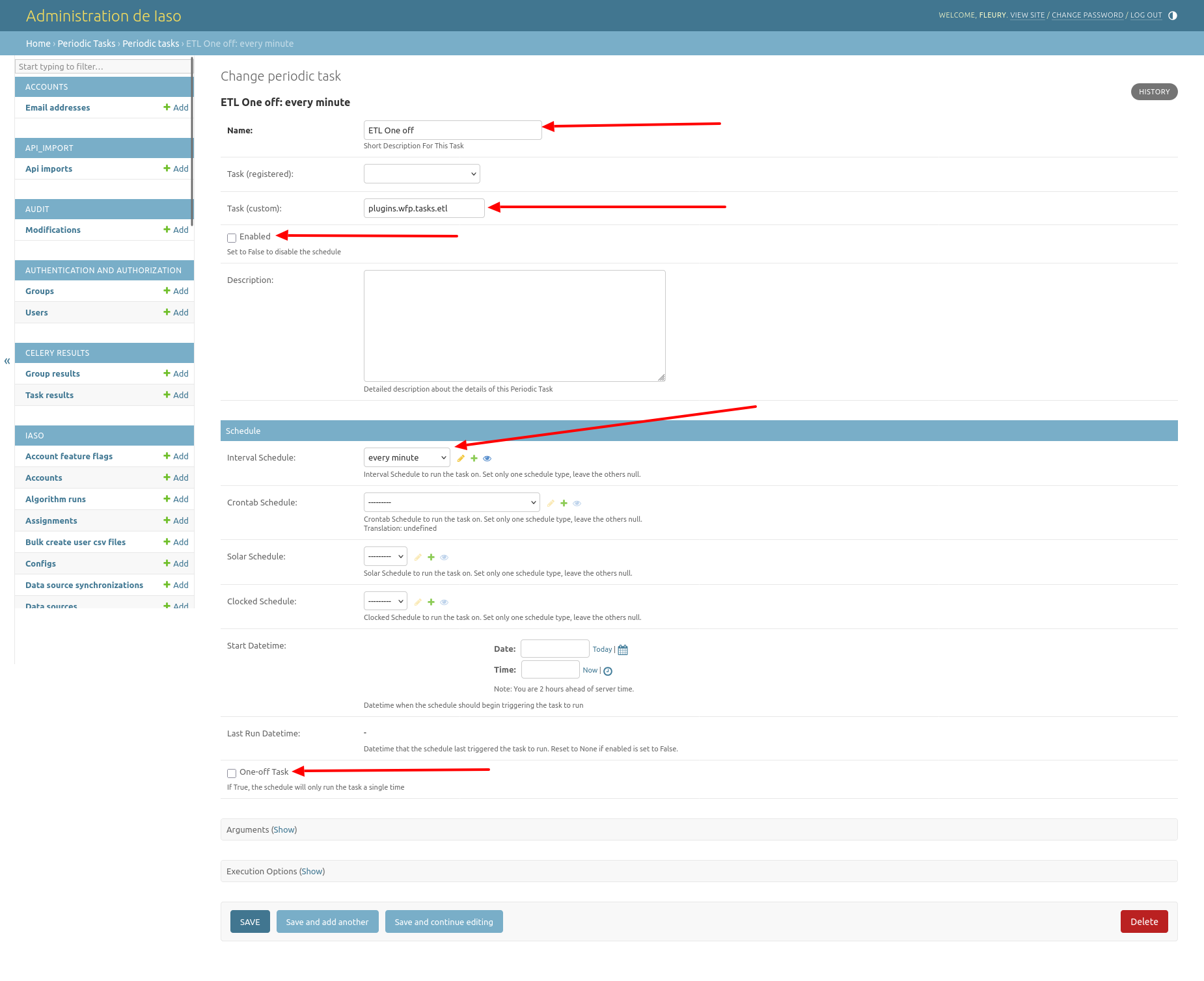Open the Interval Schedule dropdown

pyautogui.click(x=407, y=457)
